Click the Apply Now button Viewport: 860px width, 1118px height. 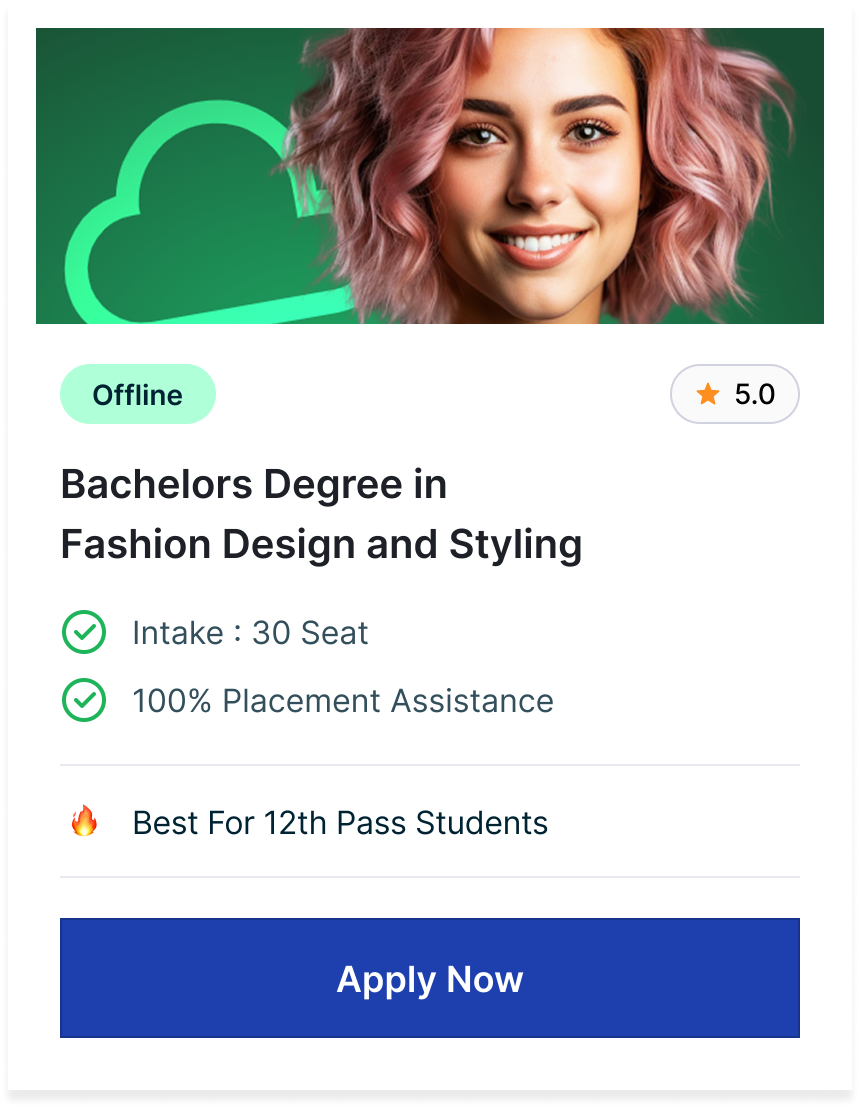[x=430, y=977]
